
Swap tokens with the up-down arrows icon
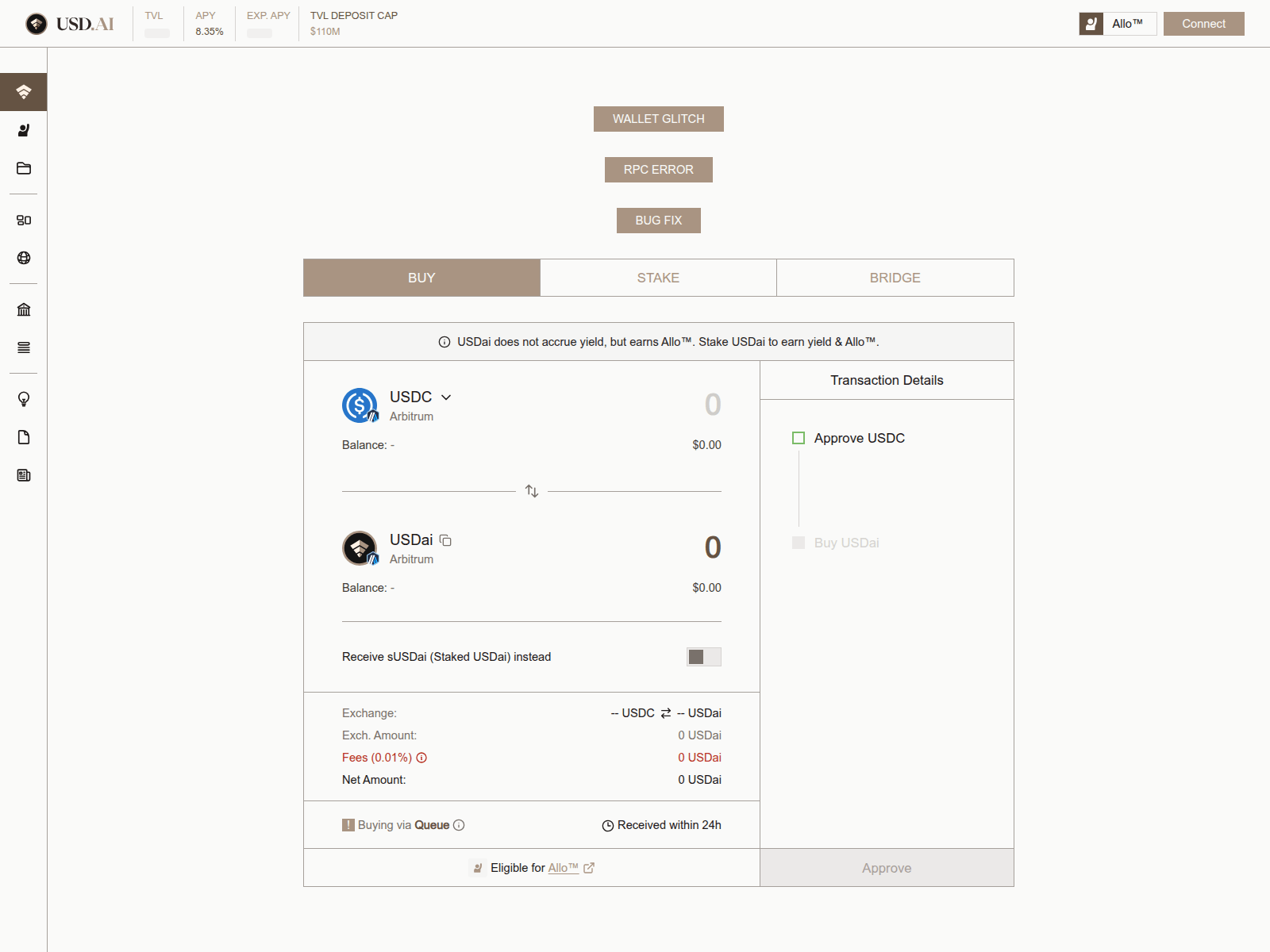pyautogui.click(x=532, y=491)
